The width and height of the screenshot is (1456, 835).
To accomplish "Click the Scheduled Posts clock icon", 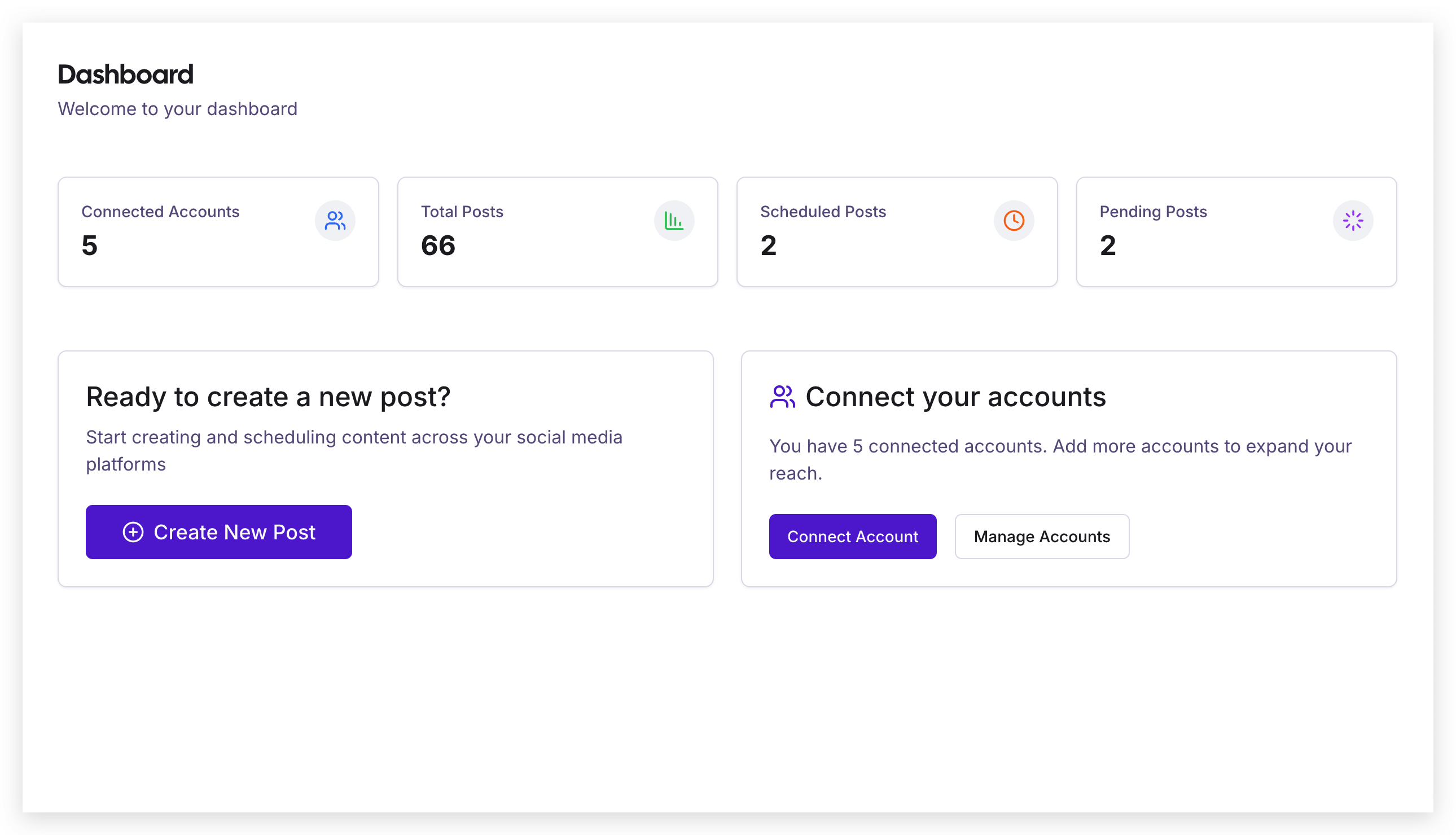I will pyautogui.click(x=1014, y=221).
